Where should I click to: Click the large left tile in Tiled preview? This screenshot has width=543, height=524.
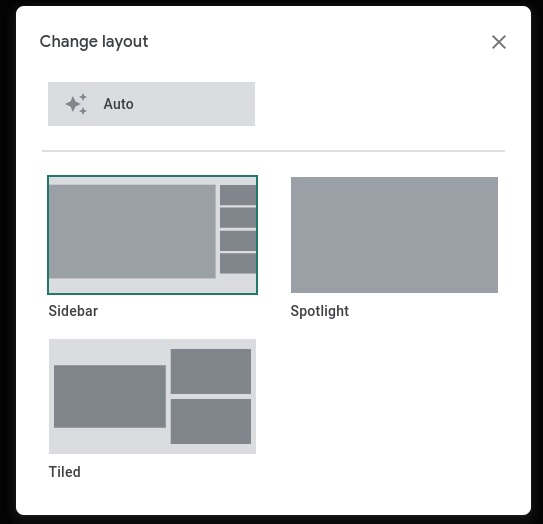pos(110,396)
